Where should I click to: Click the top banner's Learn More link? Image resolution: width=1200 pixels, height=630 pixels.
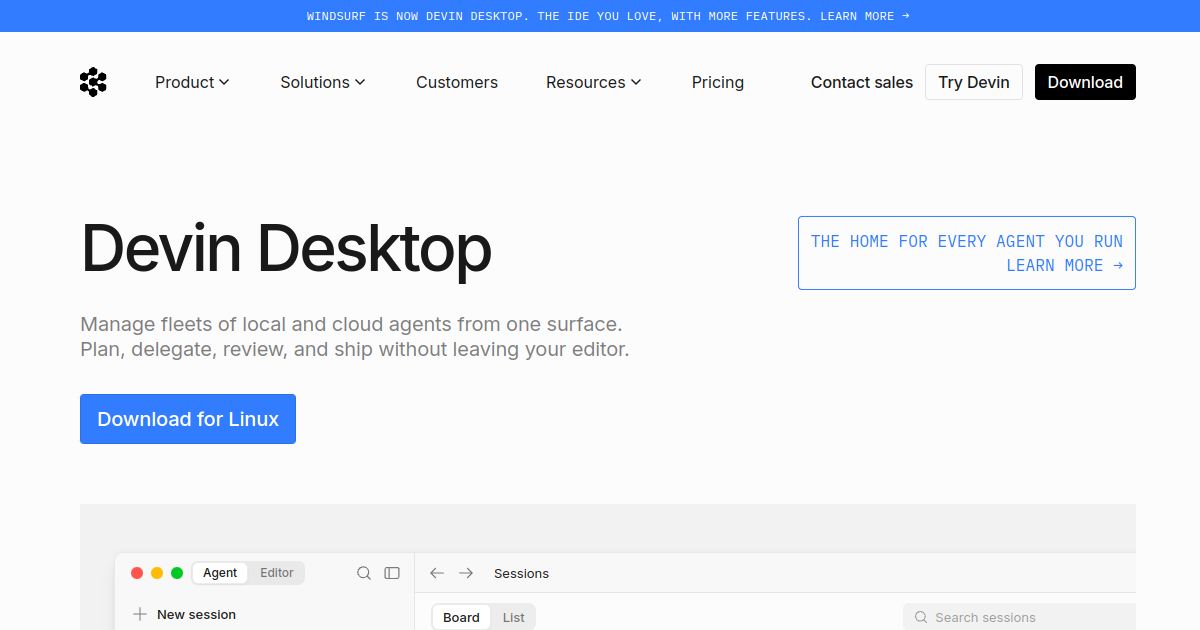point(865,16)
